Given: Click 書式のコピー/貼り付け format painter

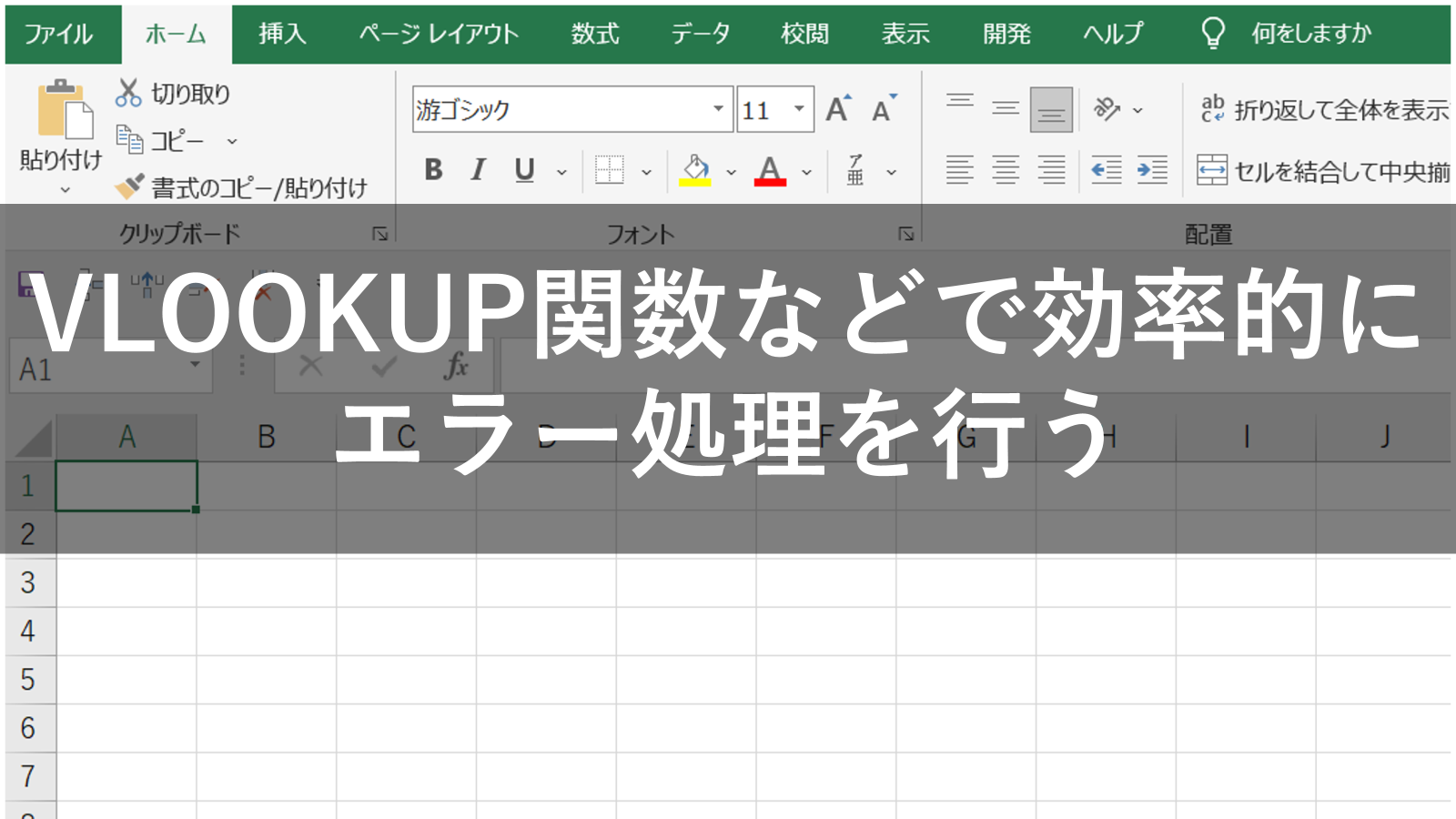Looking at the screenshot, I should point(241,187).
